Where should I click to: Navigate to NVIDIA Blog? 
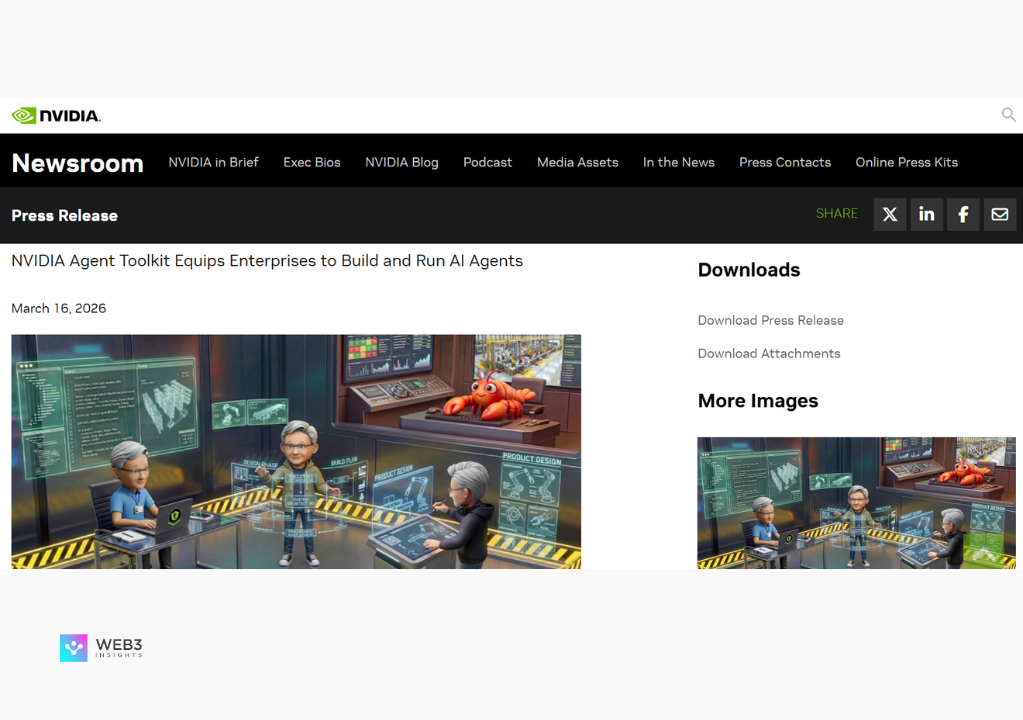pyautogui.click(x=401, y=162)
